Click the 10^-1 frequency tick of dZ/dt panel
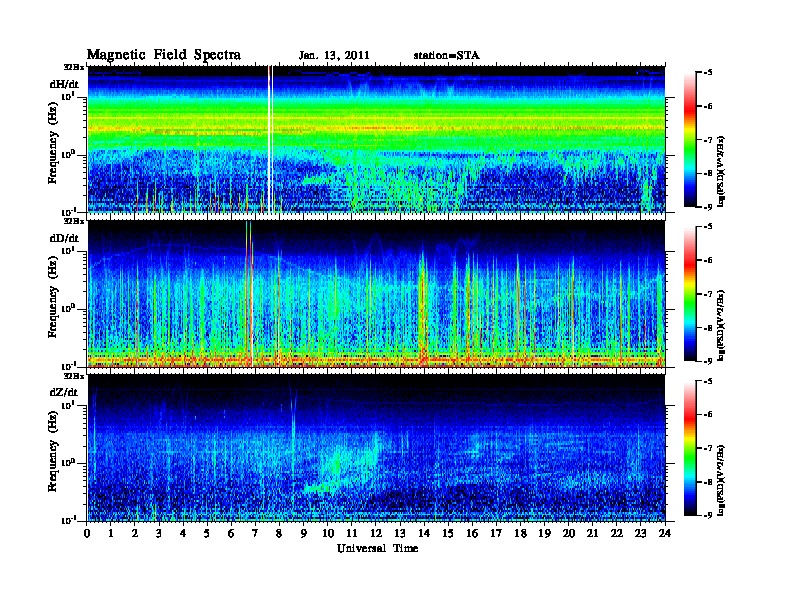 pyautogui.click(x=68, y=520)
